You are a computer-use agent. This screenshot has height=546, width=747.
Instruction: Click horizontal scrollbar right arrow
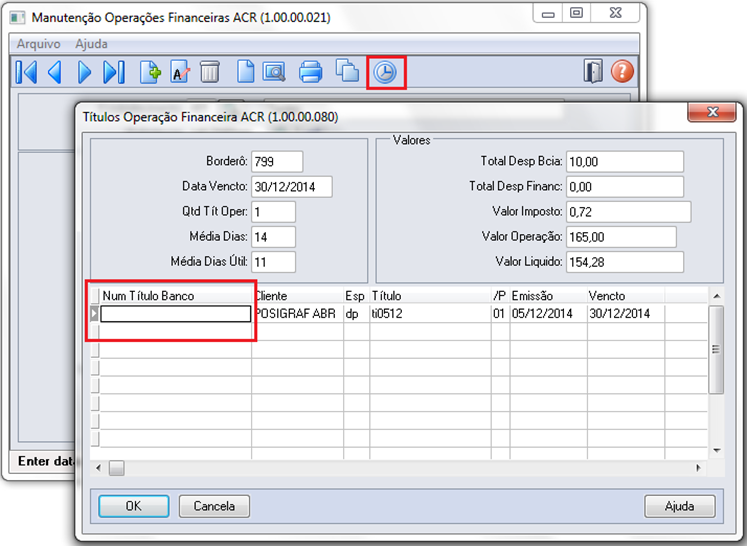[698, 468]
